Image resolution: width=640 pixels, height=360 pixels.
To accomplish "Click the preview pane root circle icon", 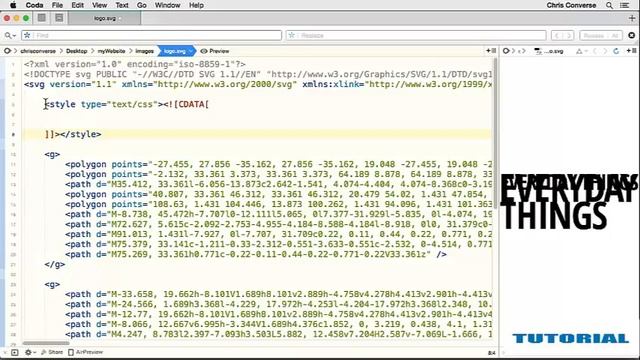I will point(506,51).
